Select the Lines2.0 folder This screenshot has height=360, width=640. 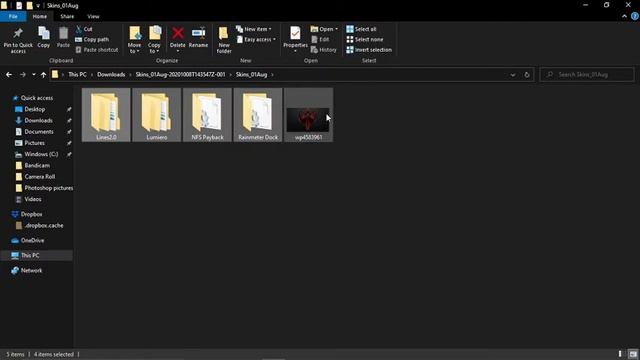tap(106, 115)
